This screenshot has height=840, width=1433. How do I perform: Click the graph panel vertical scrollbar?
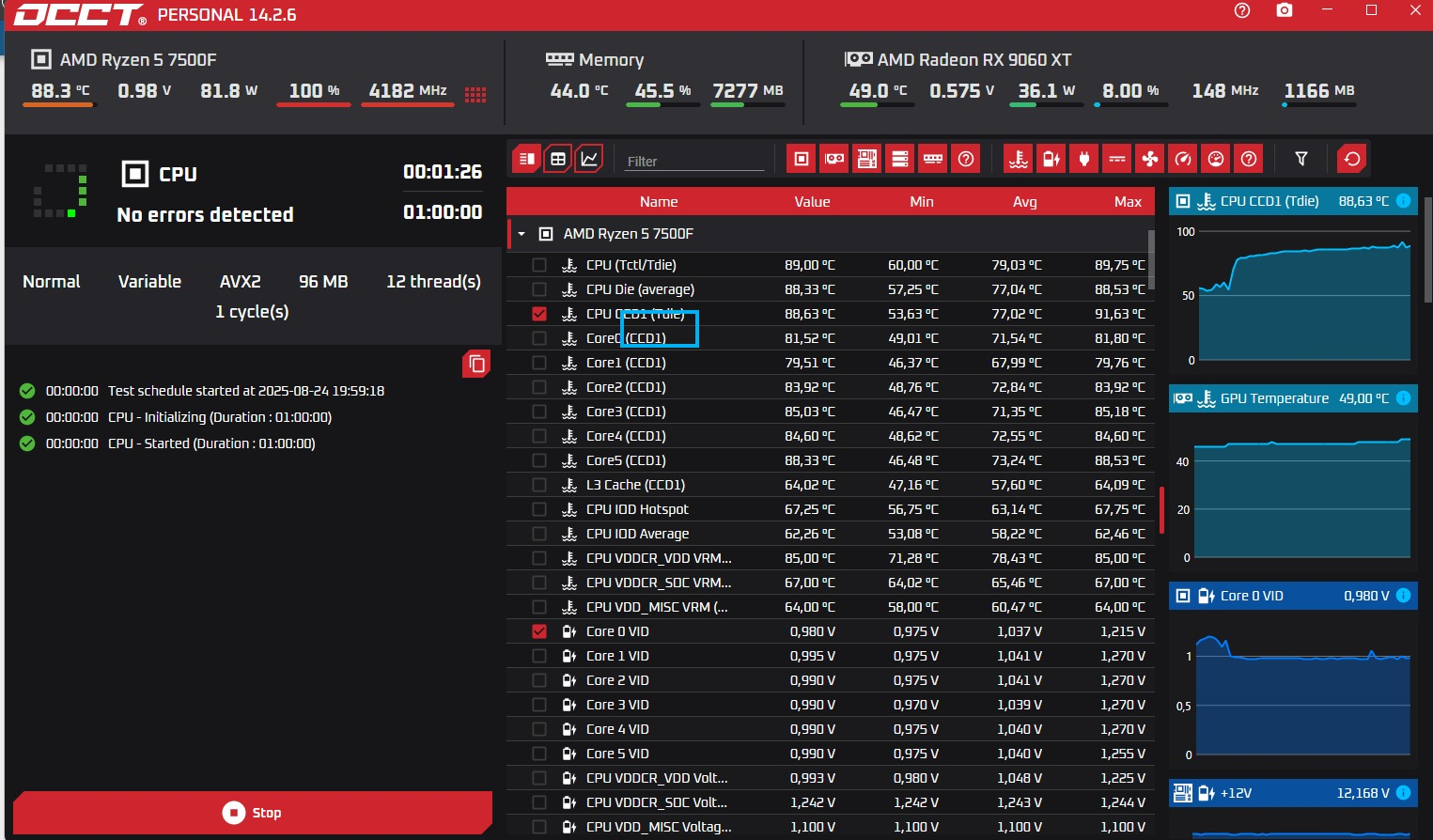point(1428,249)
